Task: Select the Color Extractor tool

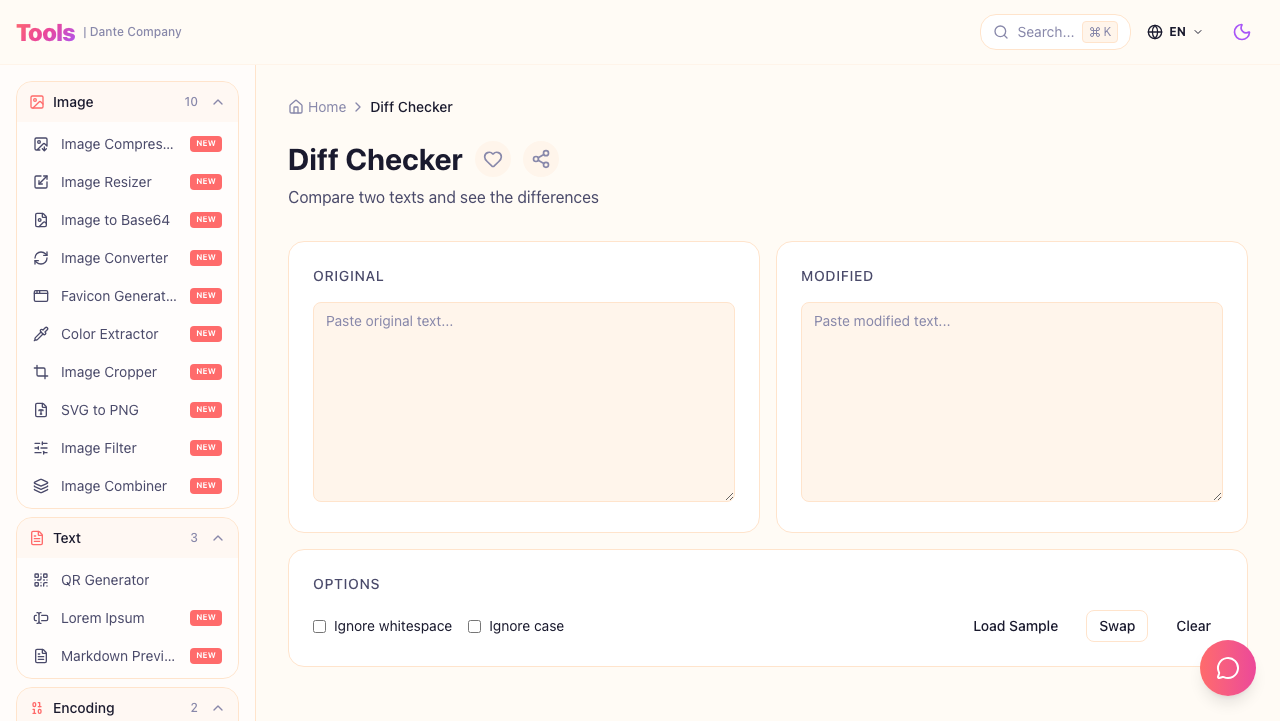Action: point(110,334)
